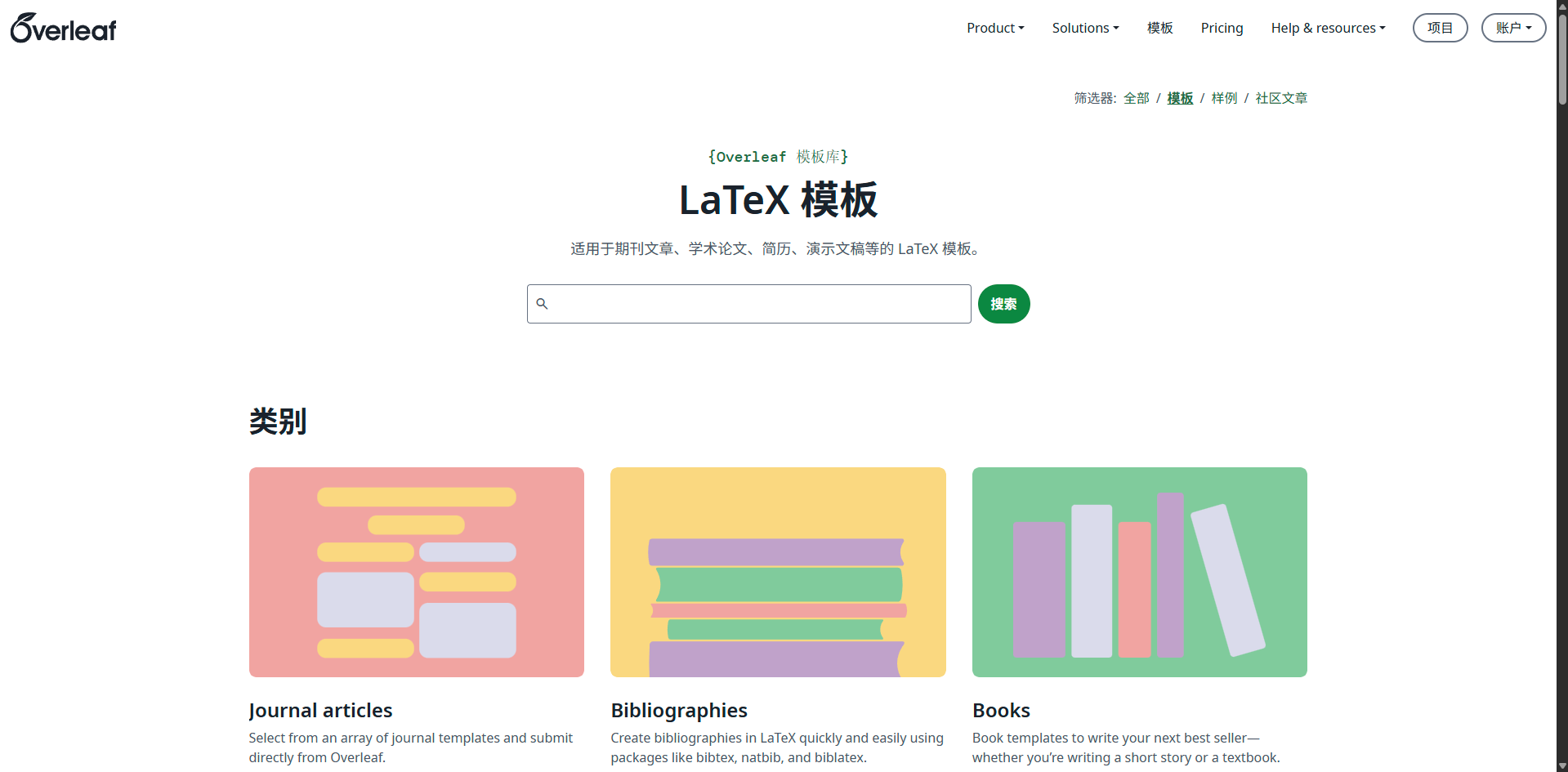Screen dimensions: 1568x772
Task: Select the 全部 filter
Action: tap(1136, 97)
